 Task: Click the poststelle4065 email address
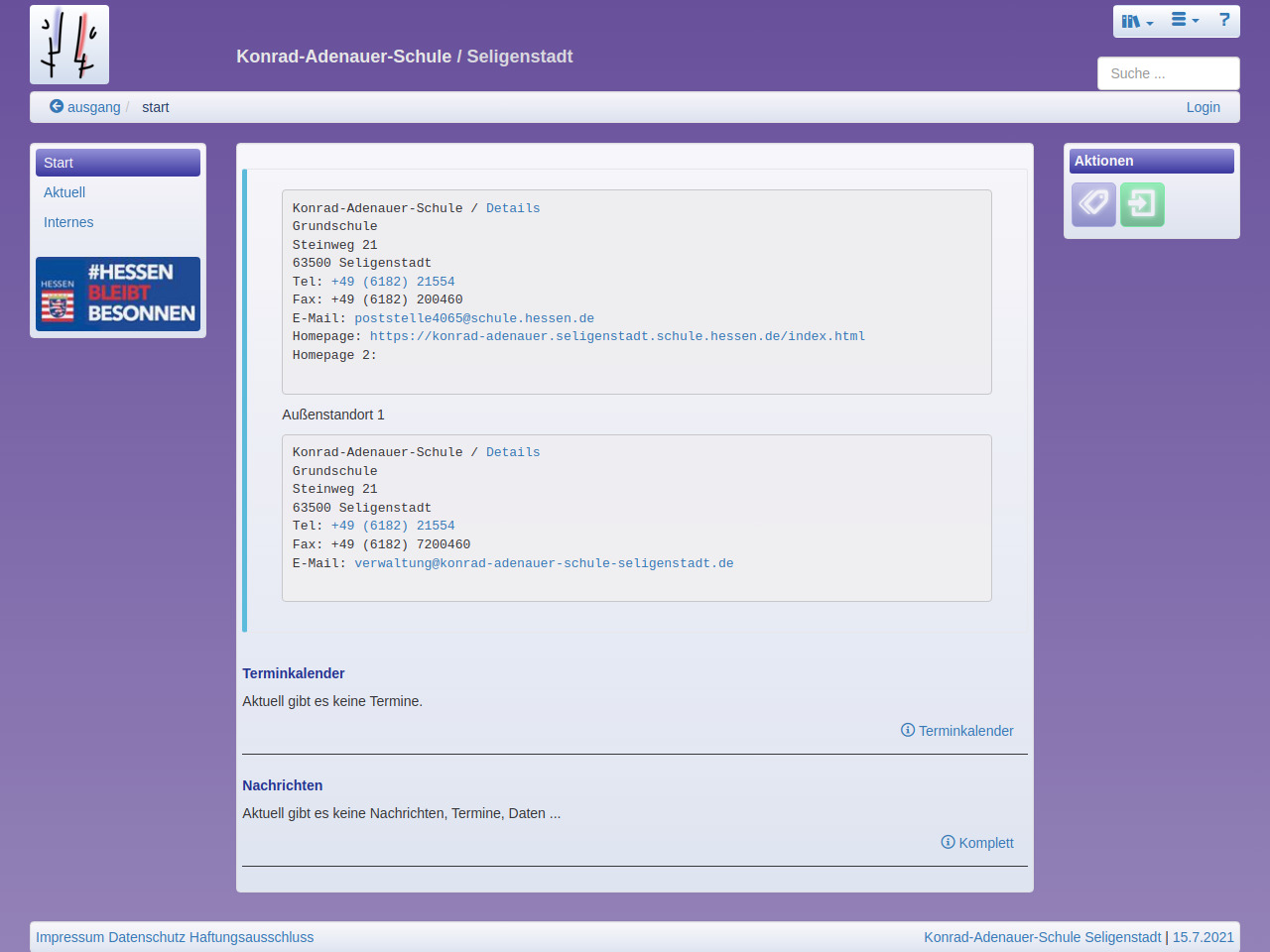[x=474, y=318]
